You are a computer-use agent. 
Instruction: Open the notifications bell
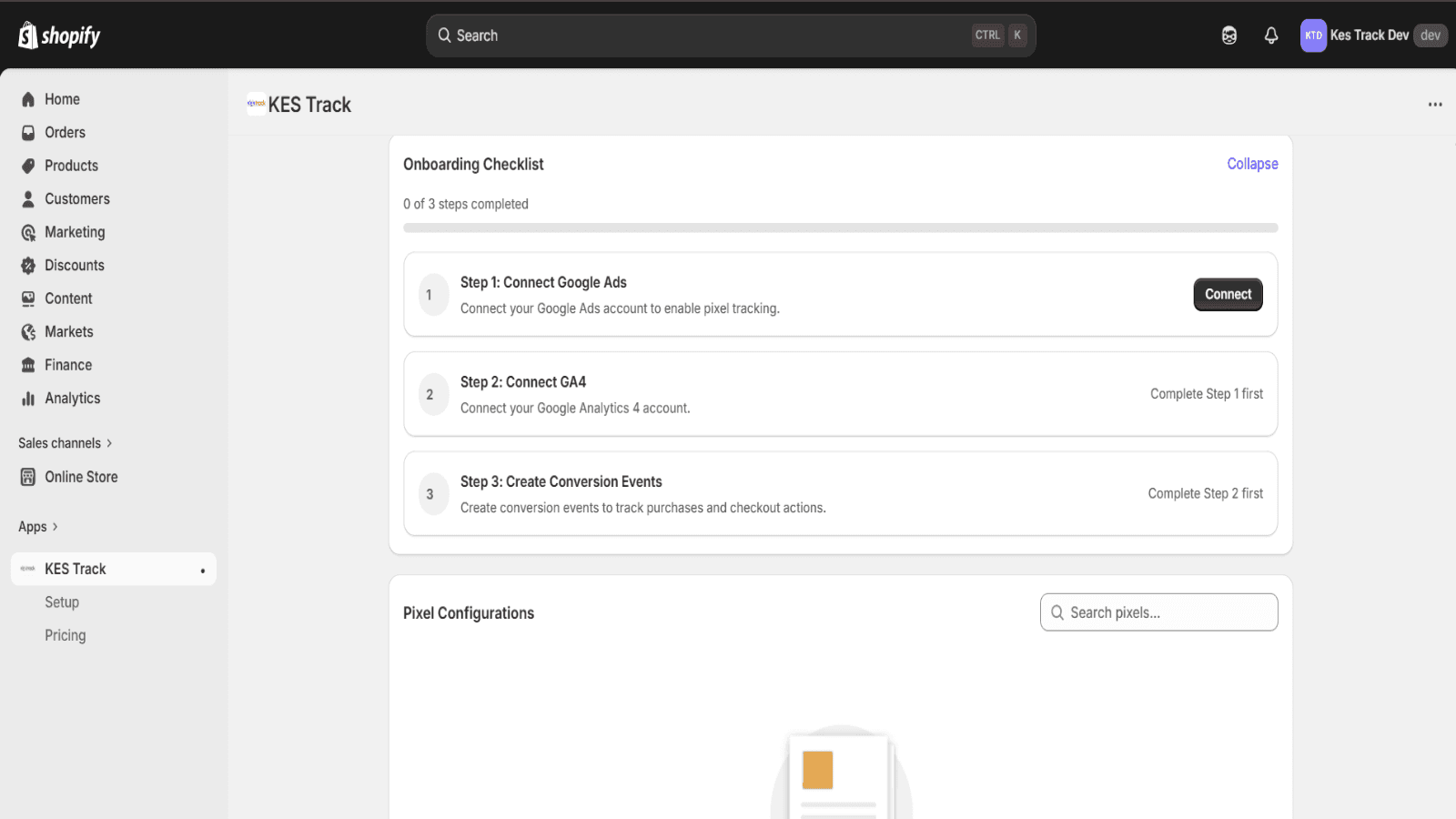click(x=1271, y=35)
